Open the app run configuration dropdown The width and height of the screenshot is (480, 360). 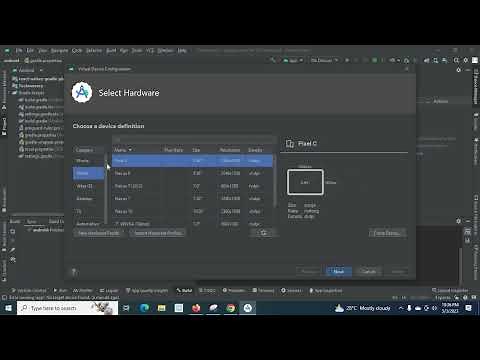click(293, 60)
